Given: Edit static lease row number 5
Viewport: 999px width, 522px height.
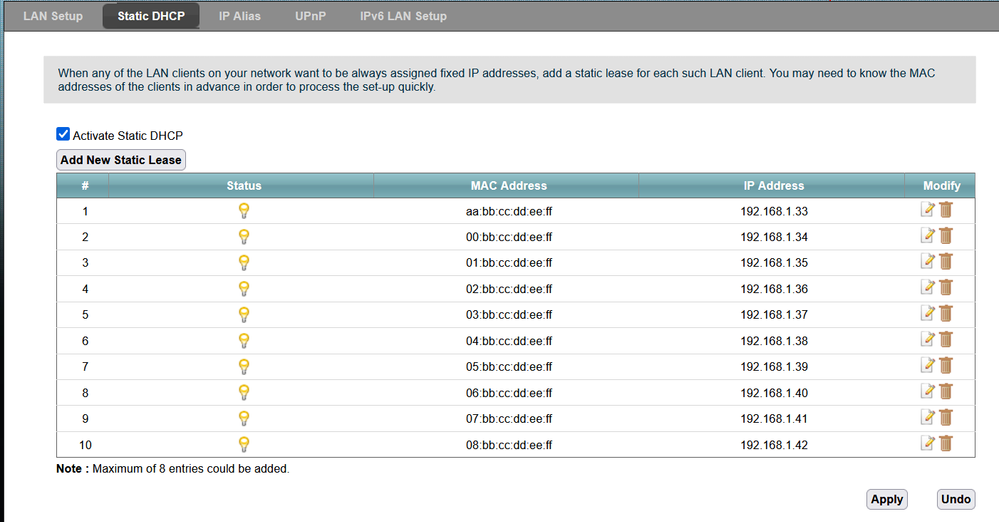Looking at the screenshot, I should (928, 314).
